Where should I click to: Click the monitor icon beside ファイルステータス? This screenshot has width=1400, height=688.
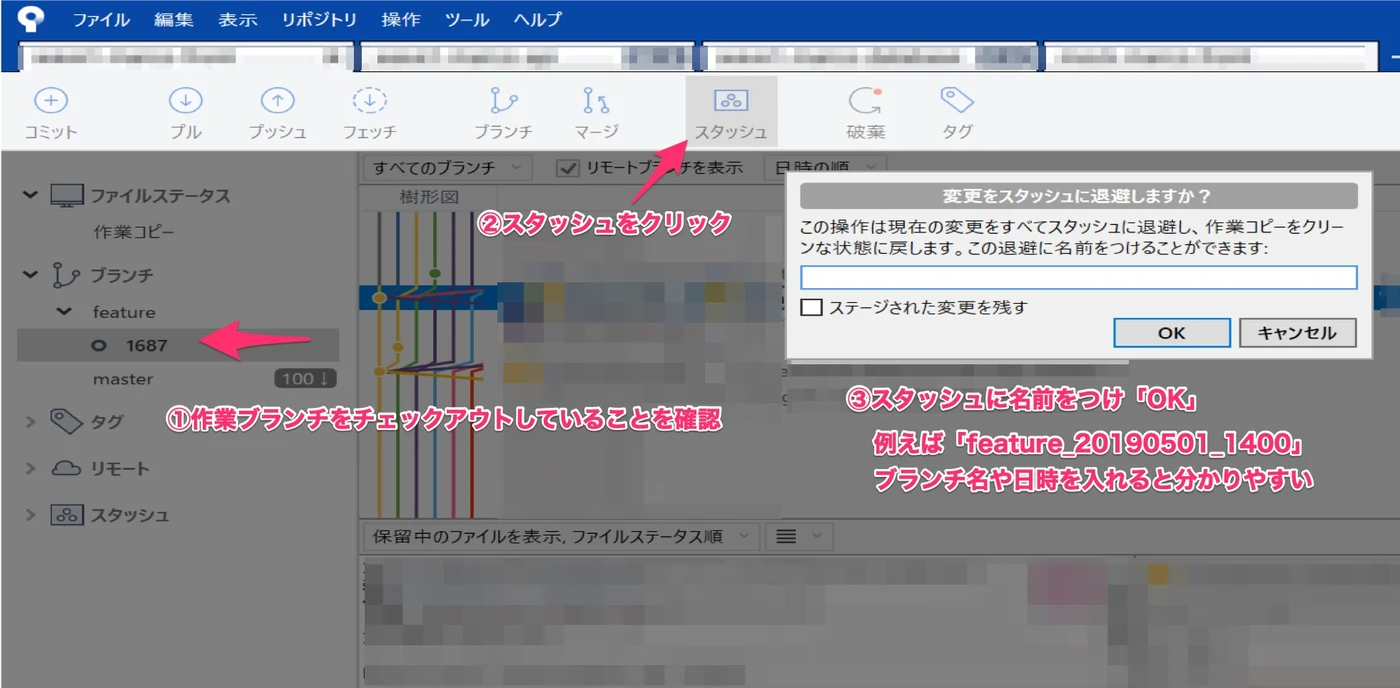coord(67,196)
